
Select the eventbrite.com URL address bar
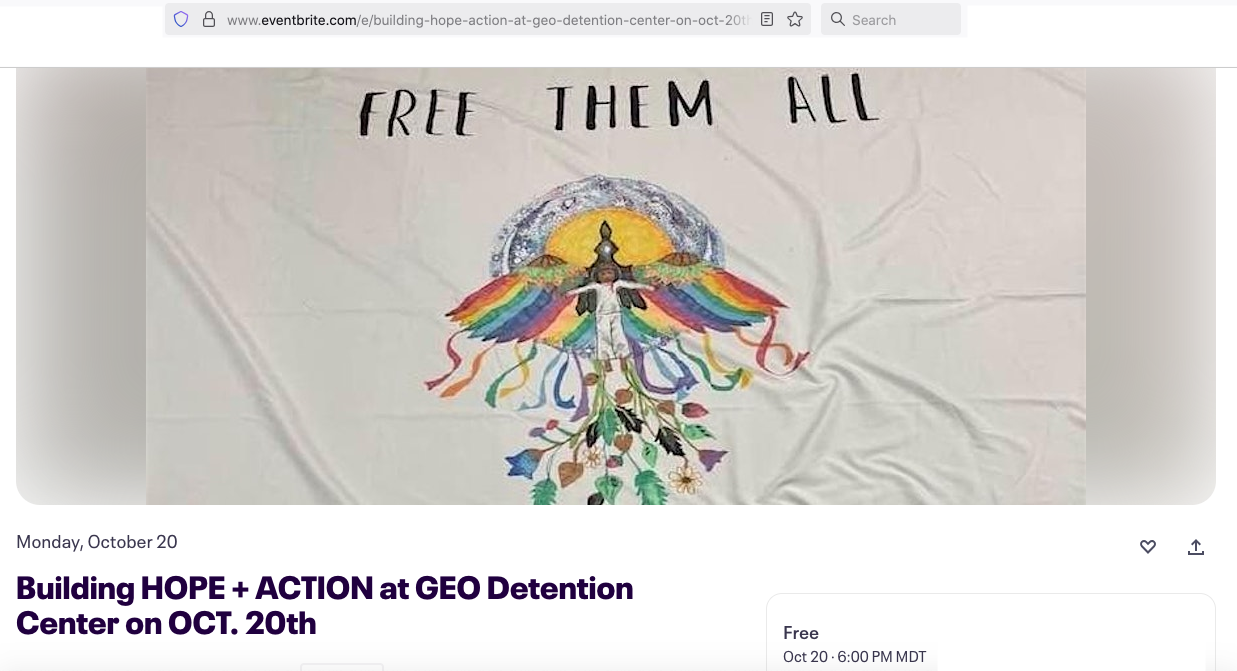coord(487,19)
